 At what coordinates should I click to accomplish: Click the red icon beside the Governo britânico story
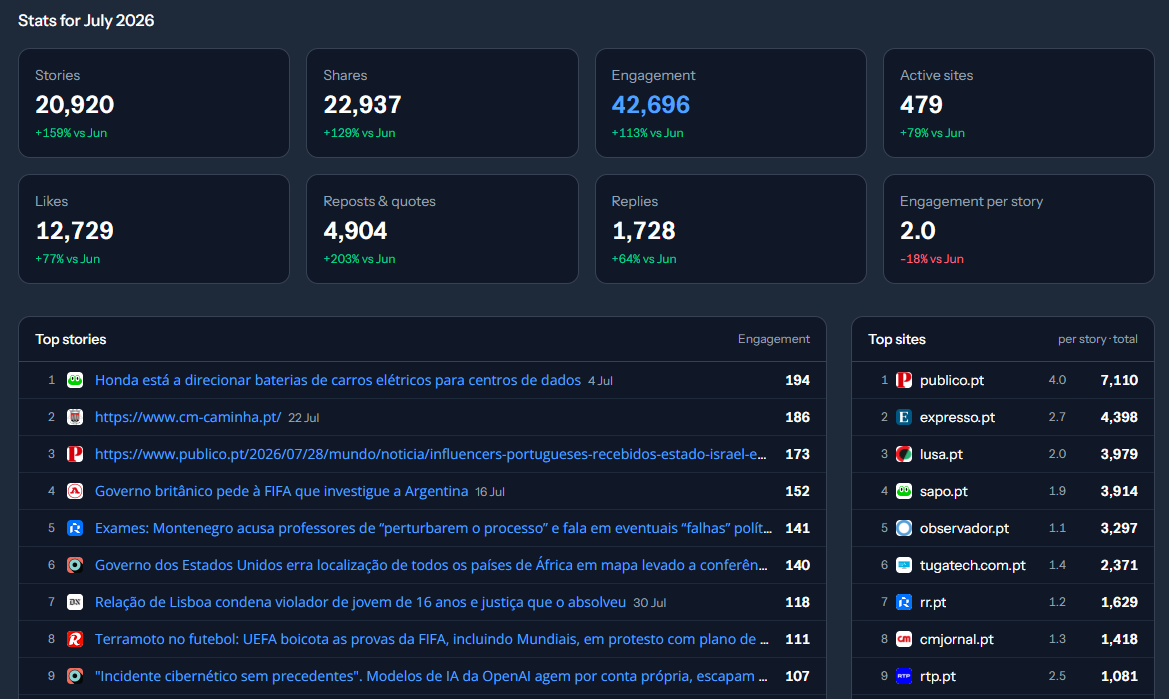coord(75,491)
